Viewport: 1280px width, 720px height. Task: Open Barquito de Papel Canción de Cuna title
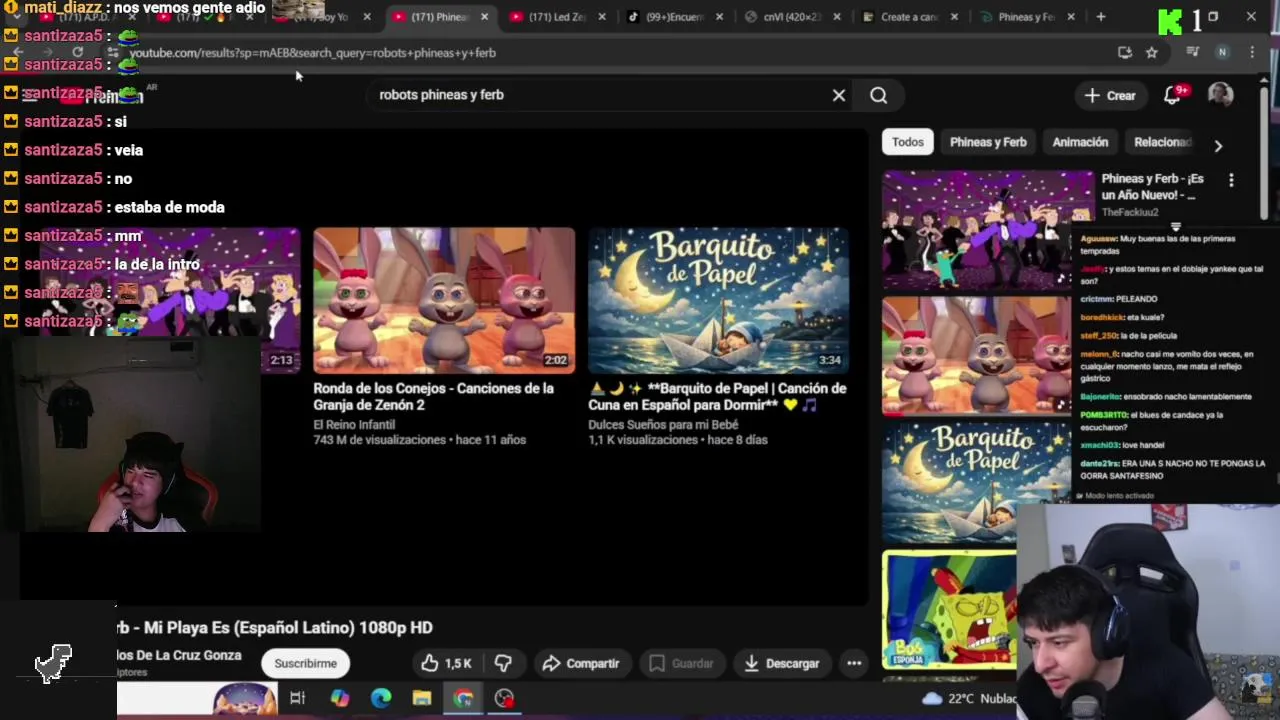click(717, 396)
